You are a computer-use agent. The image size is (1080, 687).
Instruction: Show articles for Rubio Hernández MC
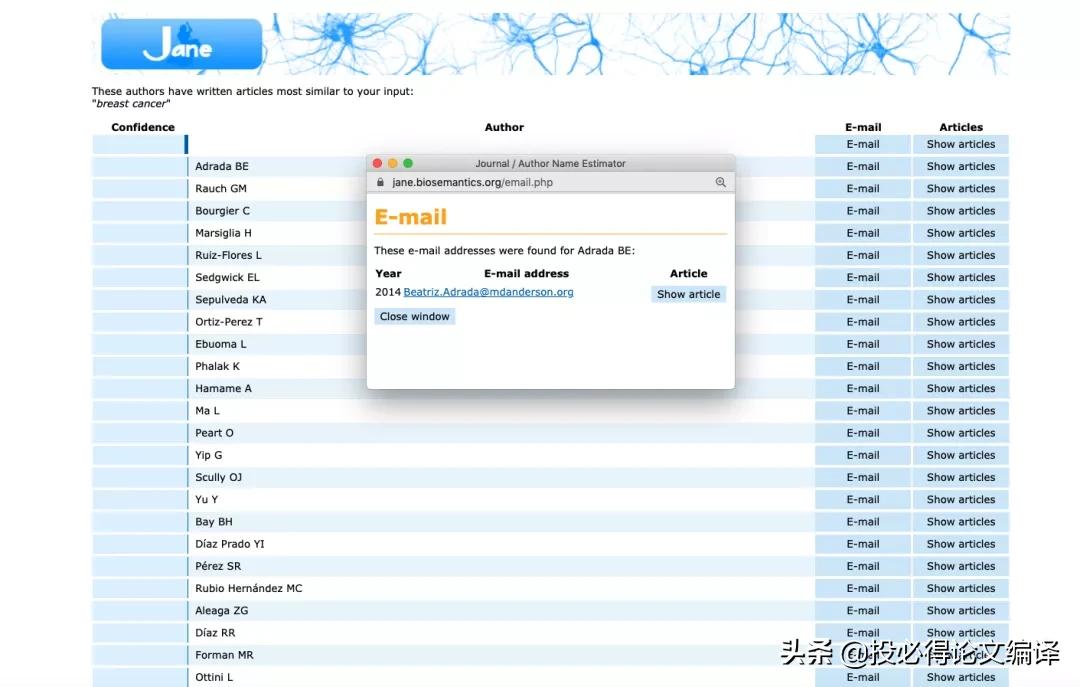point(961,588)
